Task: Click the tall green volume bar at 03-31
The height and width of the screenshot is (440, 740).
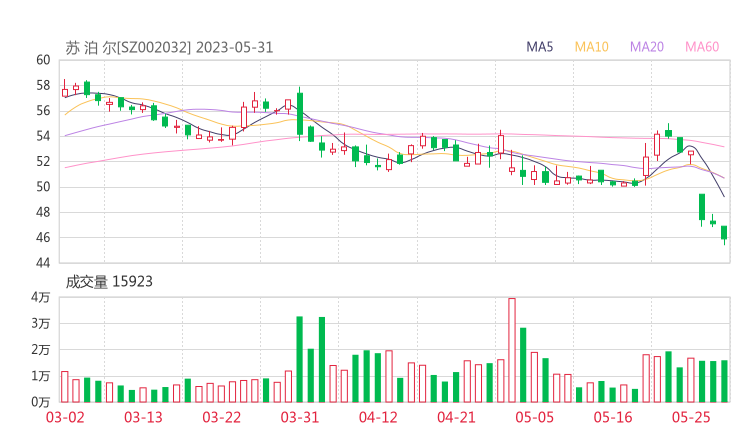Action: (299, 359)
